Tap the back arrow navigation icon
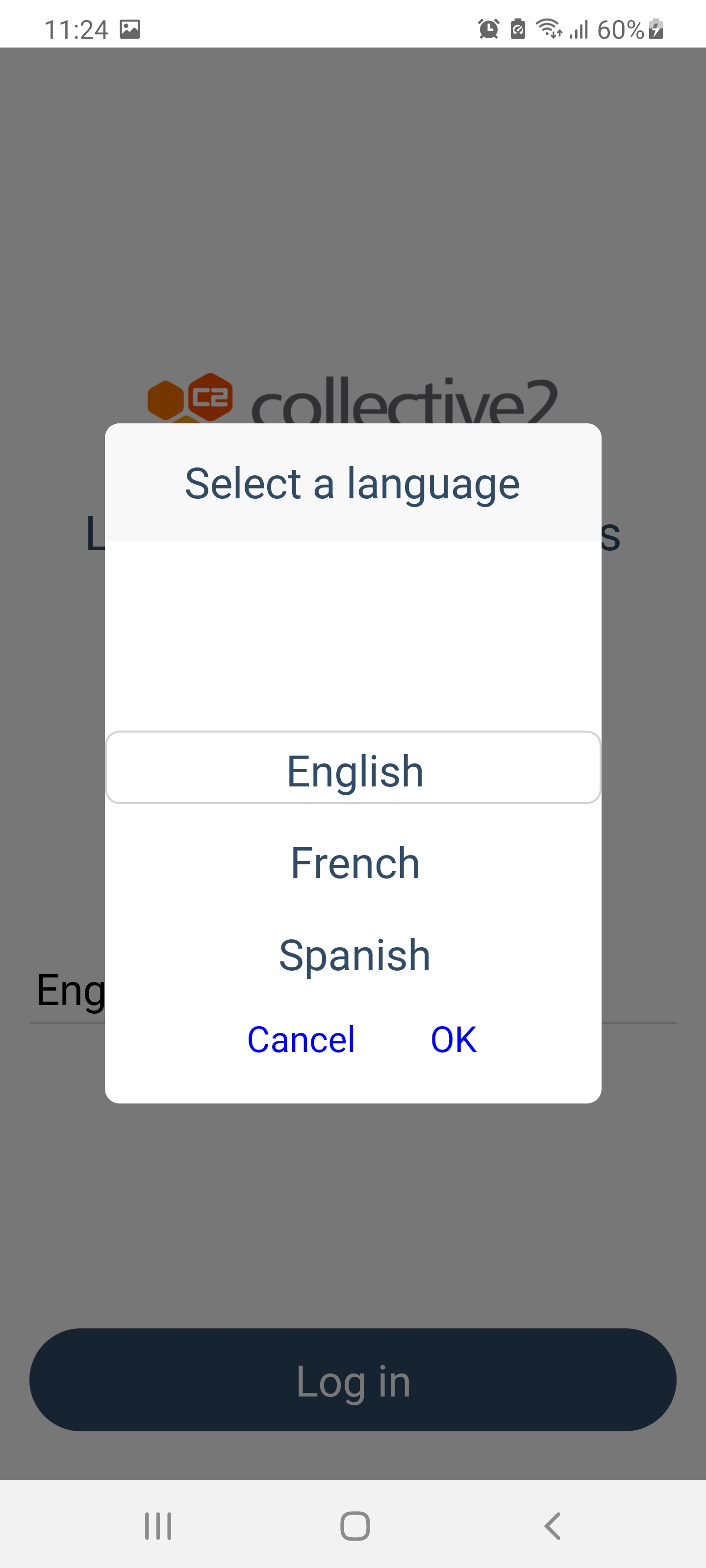 552,1525
